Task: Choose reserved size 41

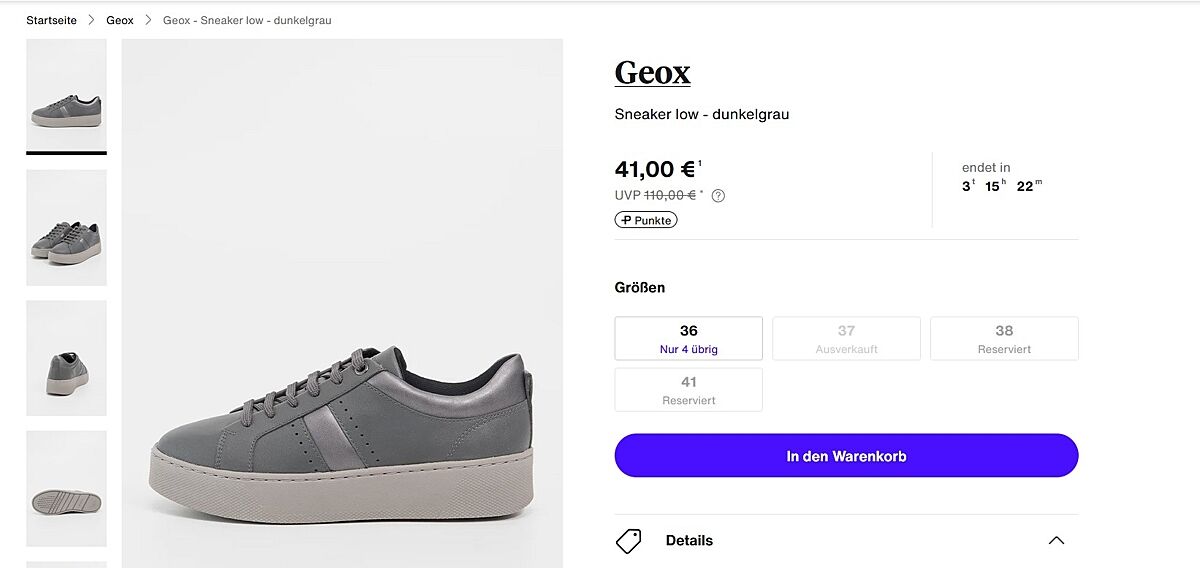Action: tap(688, 390)
